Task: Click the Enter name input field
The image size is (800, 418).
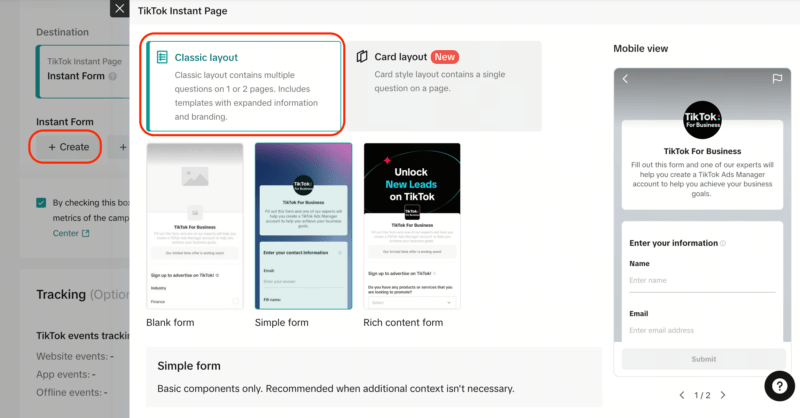Action: click(701, 281)
